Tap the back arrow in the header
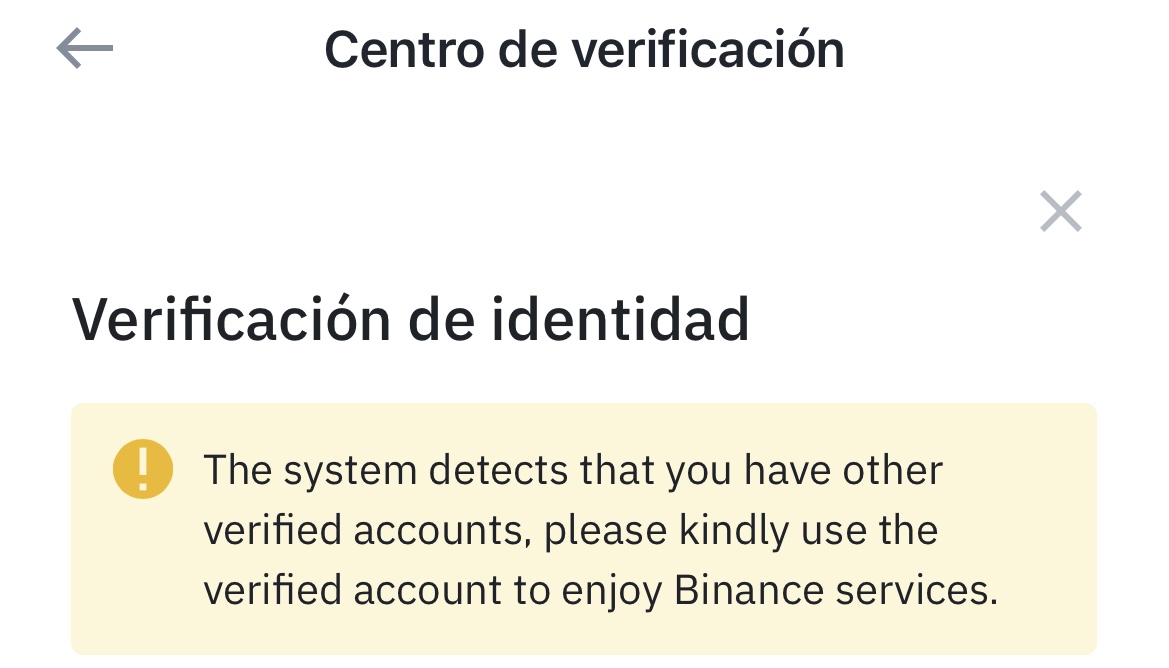1169x668 pixels. pos(85,48)
